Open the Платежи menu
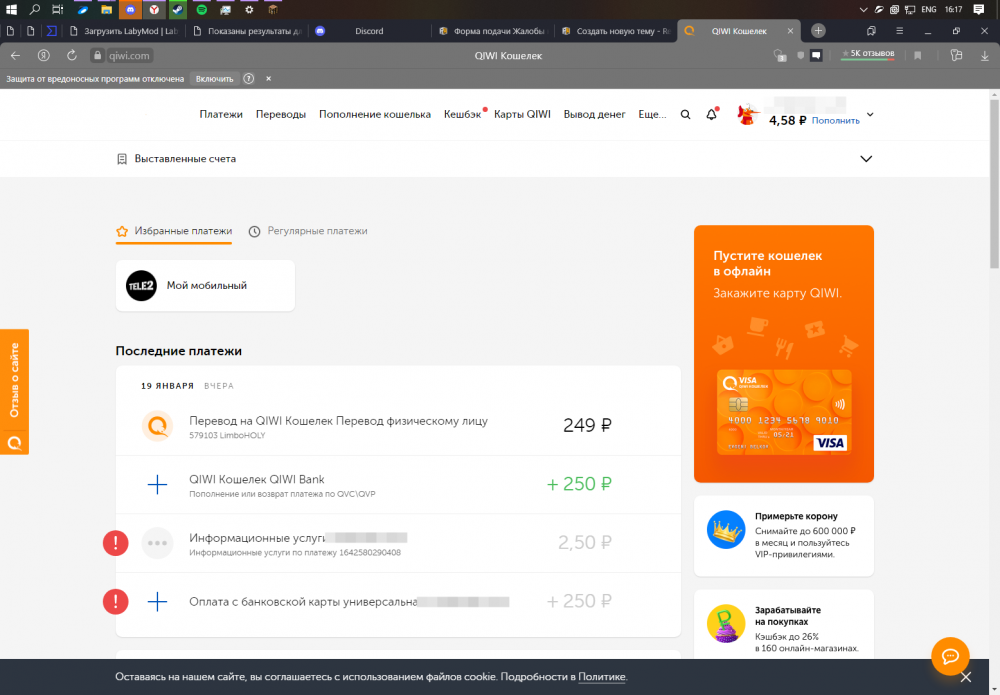1000x695 pixels. [221, 114]
